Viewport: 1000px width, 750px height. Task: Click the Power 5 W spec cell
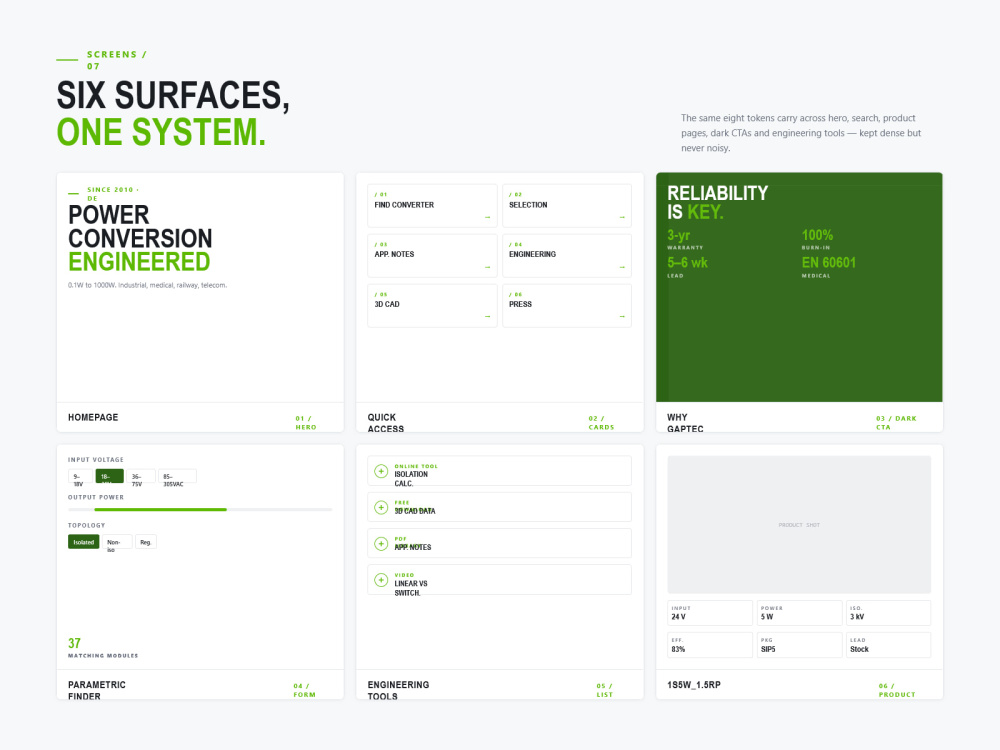pos(800,613)
